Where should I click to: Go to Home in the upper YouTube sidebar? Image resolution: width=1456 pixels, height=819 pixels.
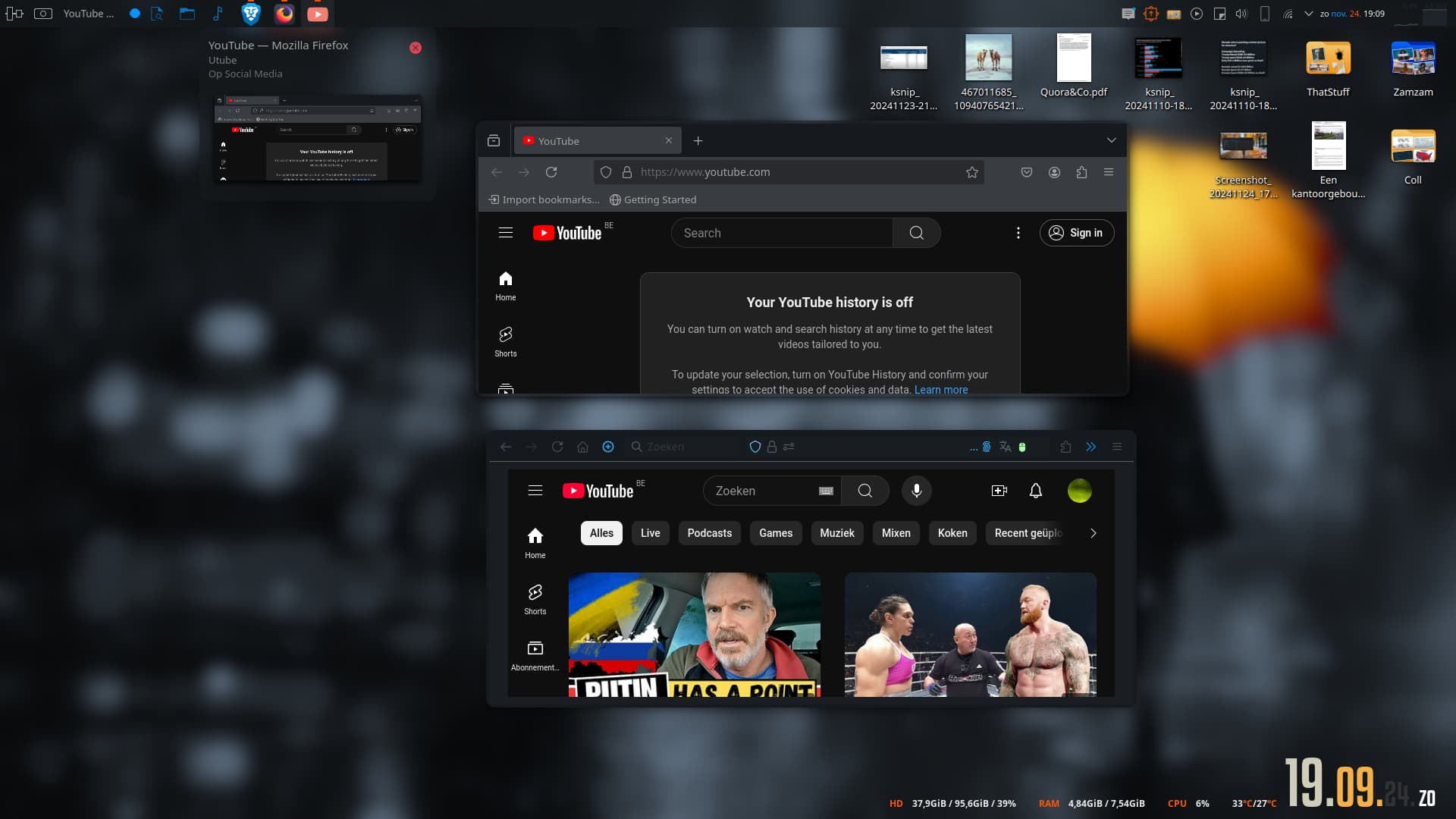point(506,286)
